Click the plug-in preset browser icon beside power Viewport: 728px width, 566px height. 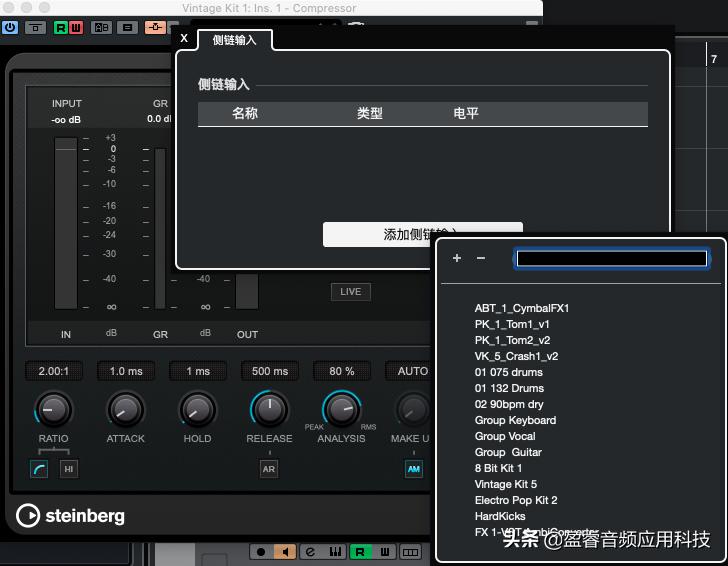pos(35,28)
